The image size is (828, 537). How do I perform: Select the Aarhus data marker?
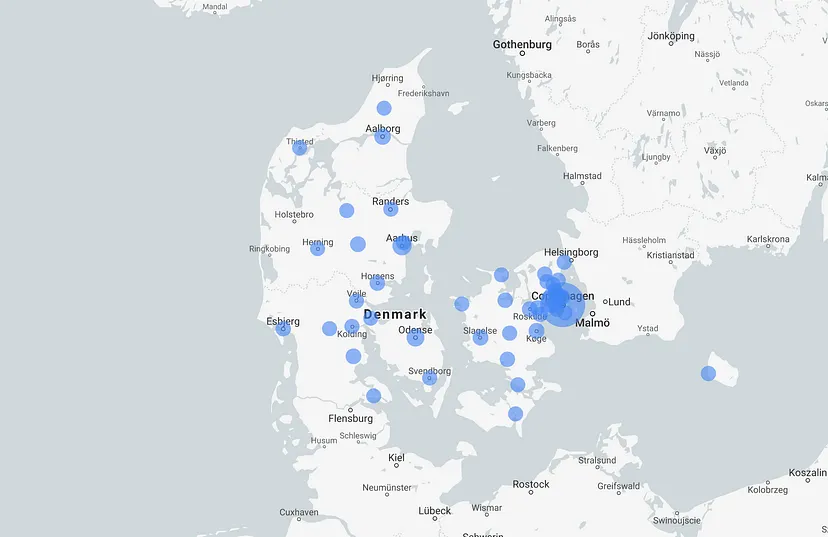(402, 245)
